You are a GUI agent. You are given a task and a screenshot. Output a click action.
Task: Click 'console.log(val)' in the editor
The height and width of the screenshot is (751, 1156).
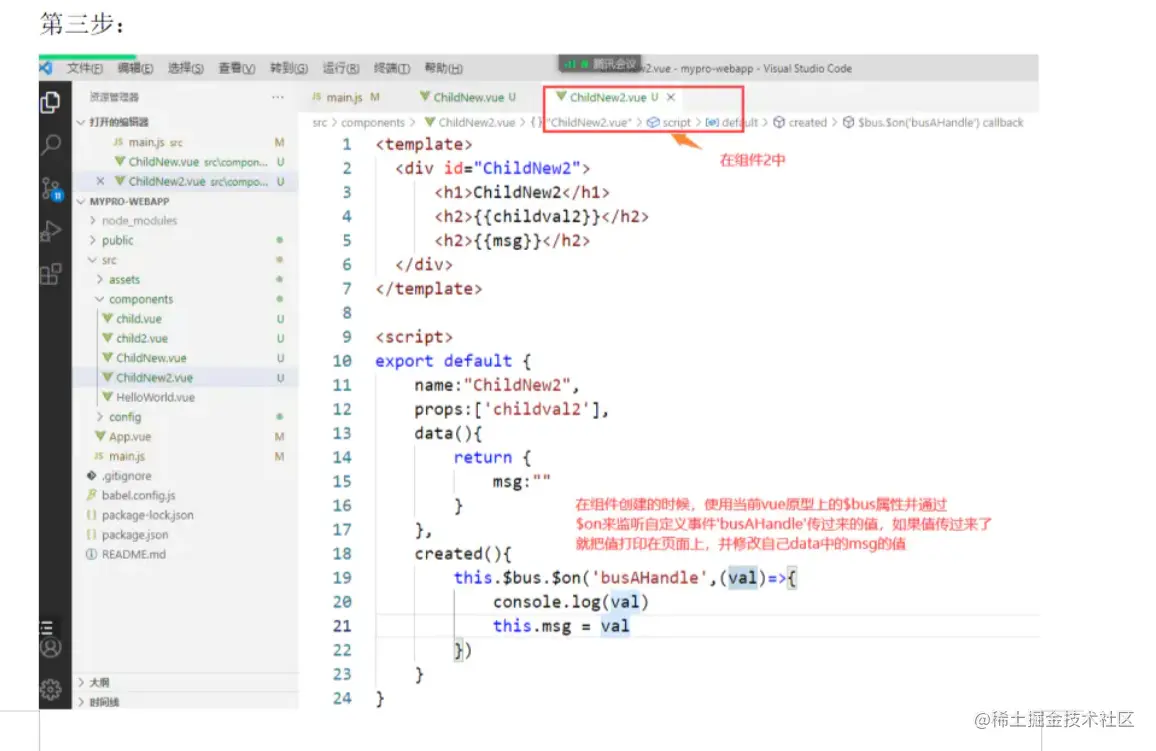pyautogui.click(x=571, y=602)
